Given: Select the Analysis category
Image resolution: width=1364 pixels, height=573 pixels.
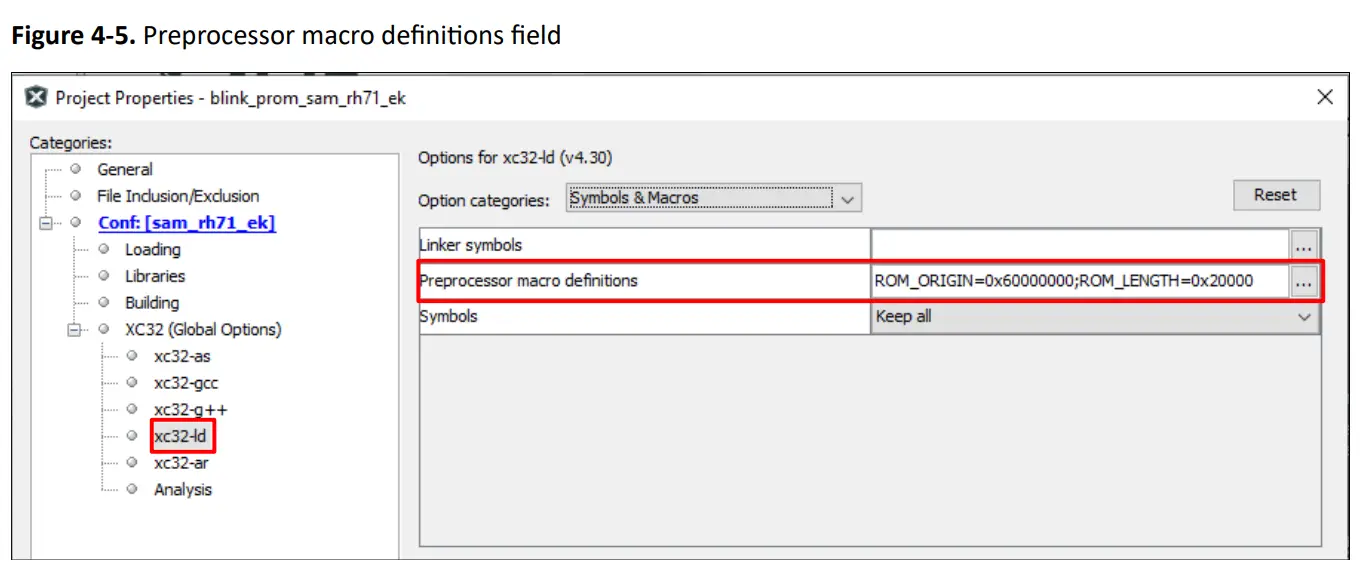Looking at the screenshot, I should (x=183, y=489).
